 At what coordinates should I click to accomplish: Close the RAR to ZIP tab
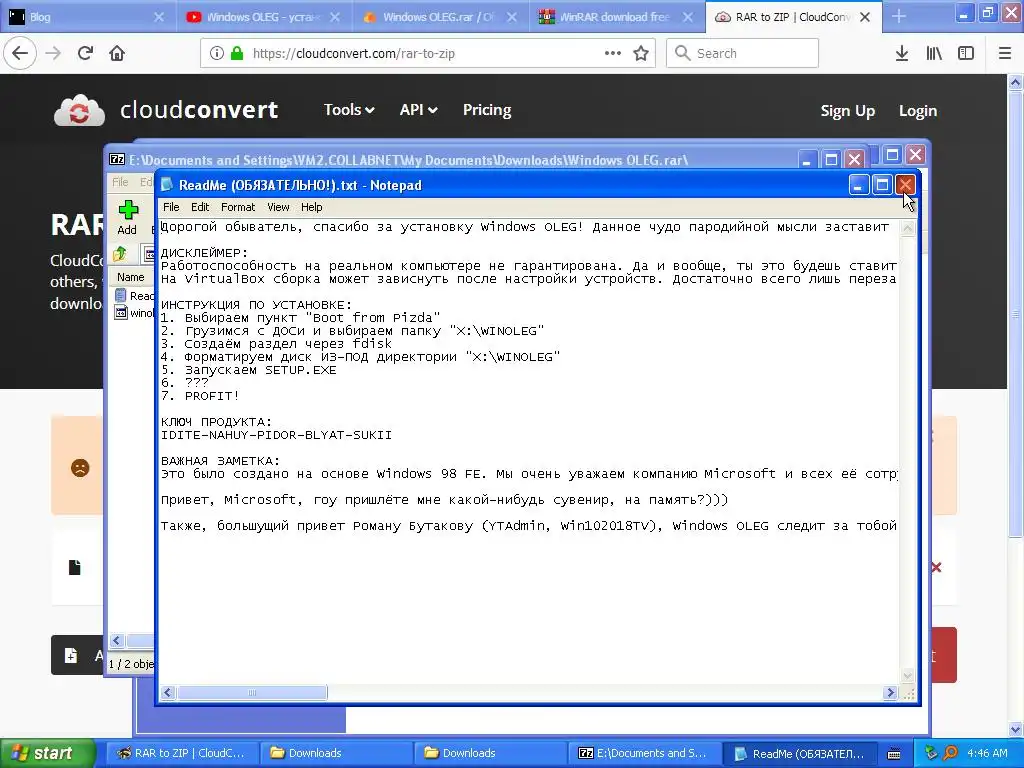pyautogui.click(x=865, y=17)
